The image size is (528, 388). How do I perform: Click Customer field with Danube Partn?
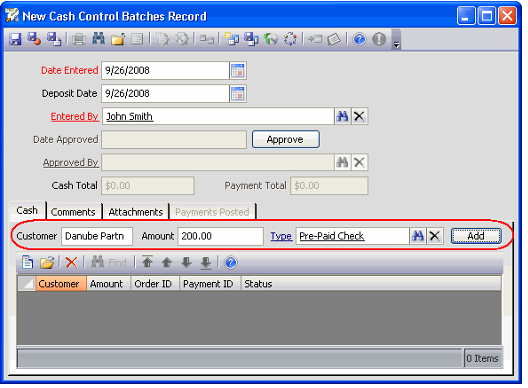pyautogui.click(x=97, y=236)
